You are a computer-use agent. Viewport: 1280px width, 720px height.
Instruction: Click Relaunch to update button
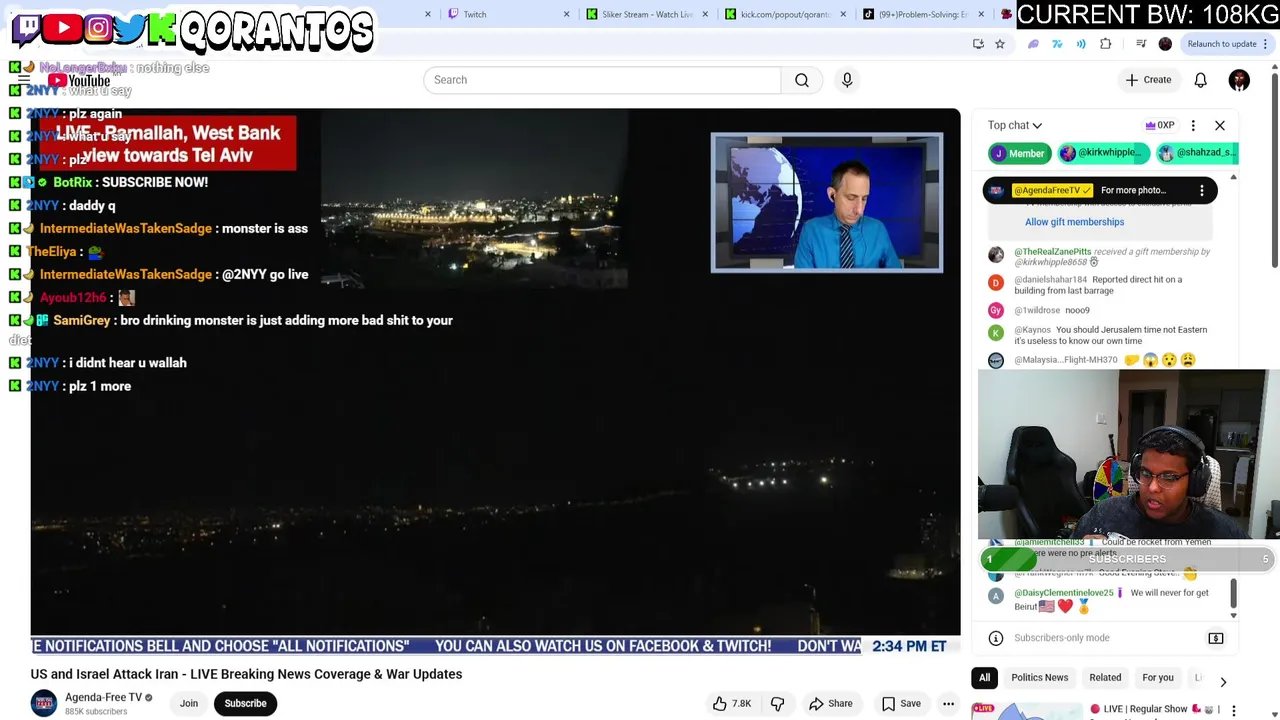[1226, 44]
